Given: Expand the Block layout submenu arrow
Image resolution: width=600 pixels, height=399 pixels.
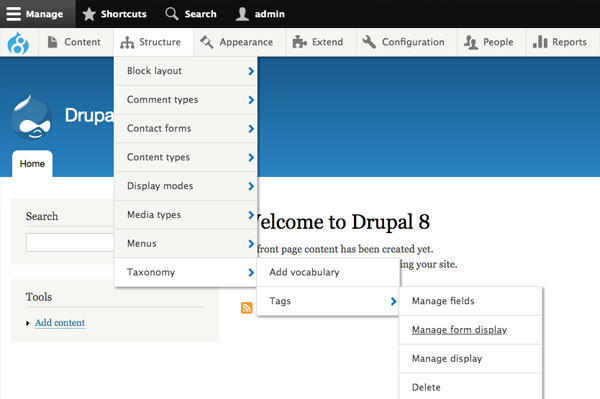Looking at the screenshot, I should [x=251, y=71].
